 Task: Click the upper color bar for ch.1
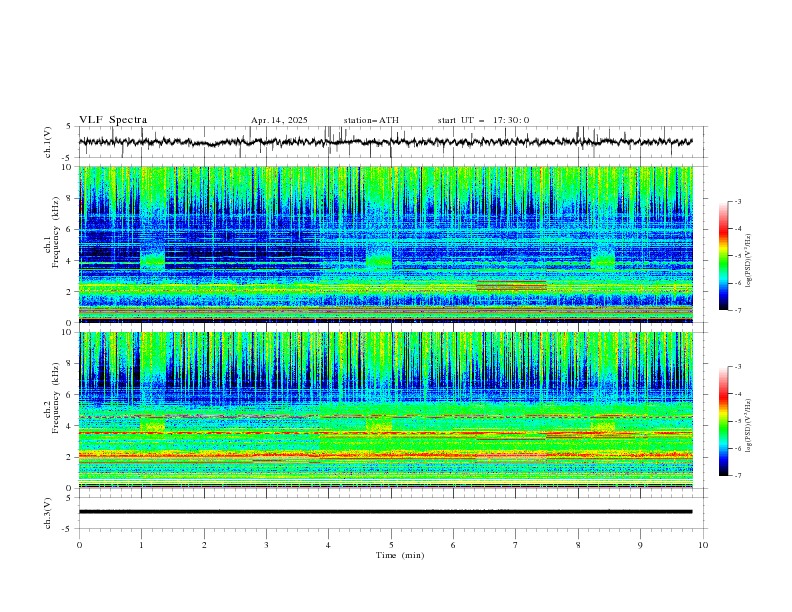pos(724,256)
